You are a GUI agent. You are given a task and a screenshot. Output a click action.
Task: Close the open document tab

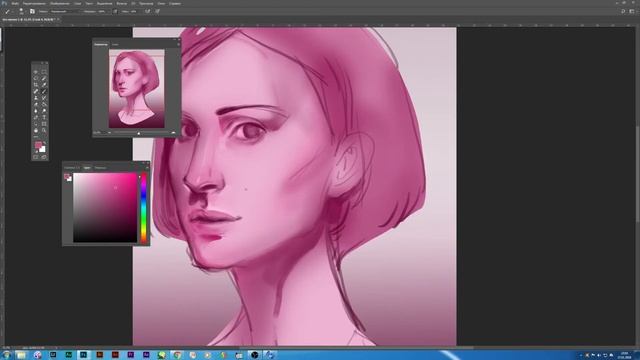click(58, 19)
